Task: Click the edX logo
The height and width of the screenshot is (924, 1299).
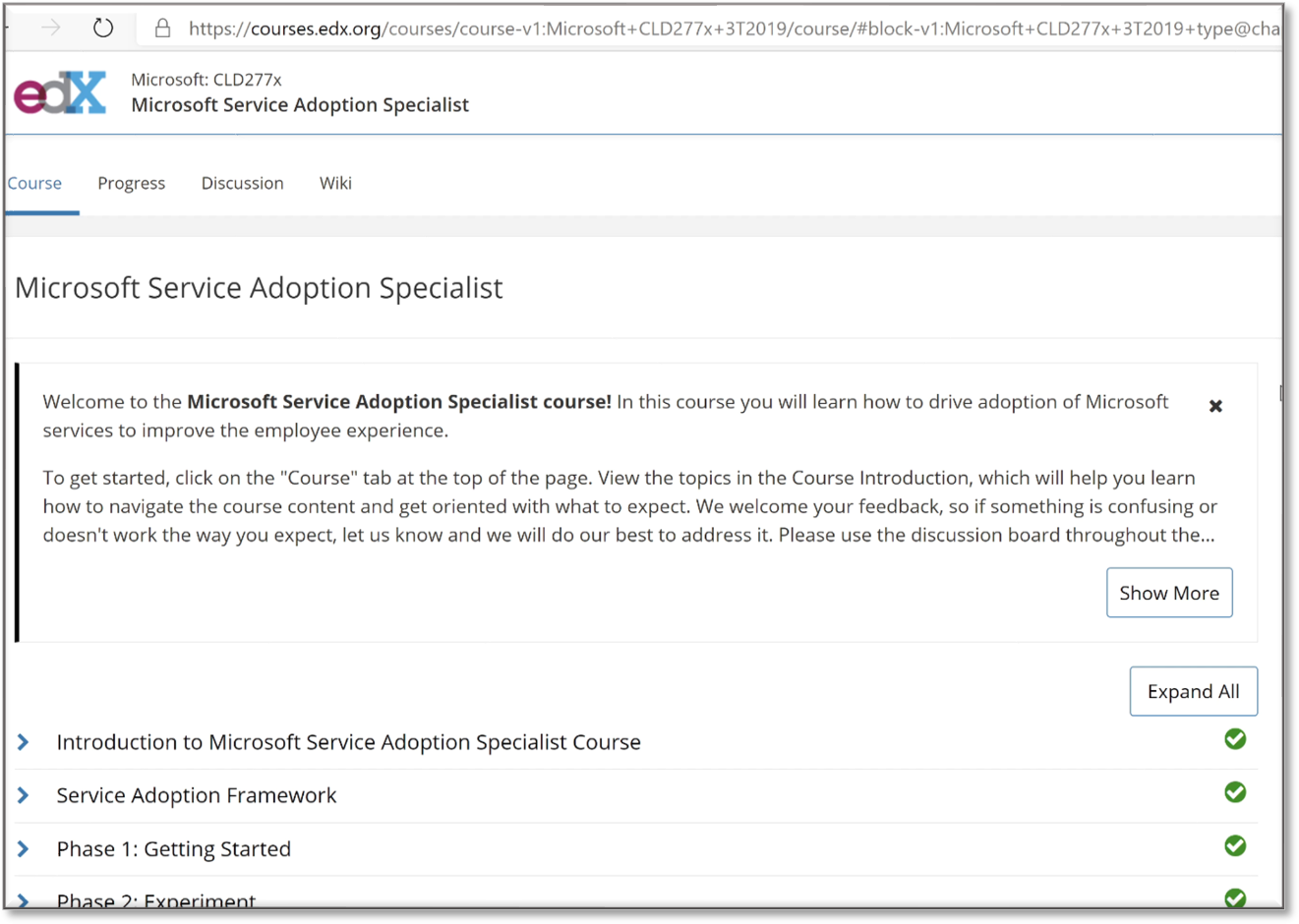Action: [x=60, y=93]
